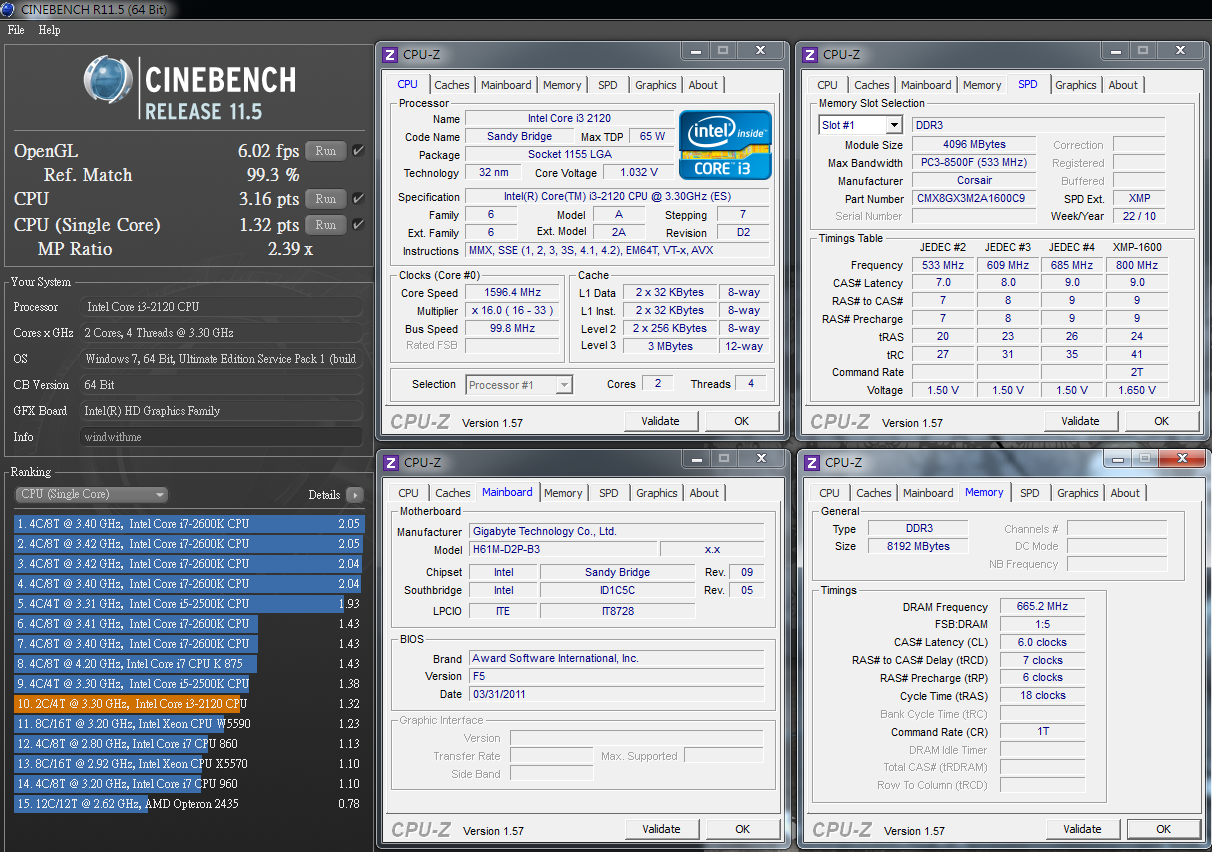This screenshot has width=1212, height=852.
Task: Toggle the CPU (Single Core) test checkbox
Action: click(358, 225)
